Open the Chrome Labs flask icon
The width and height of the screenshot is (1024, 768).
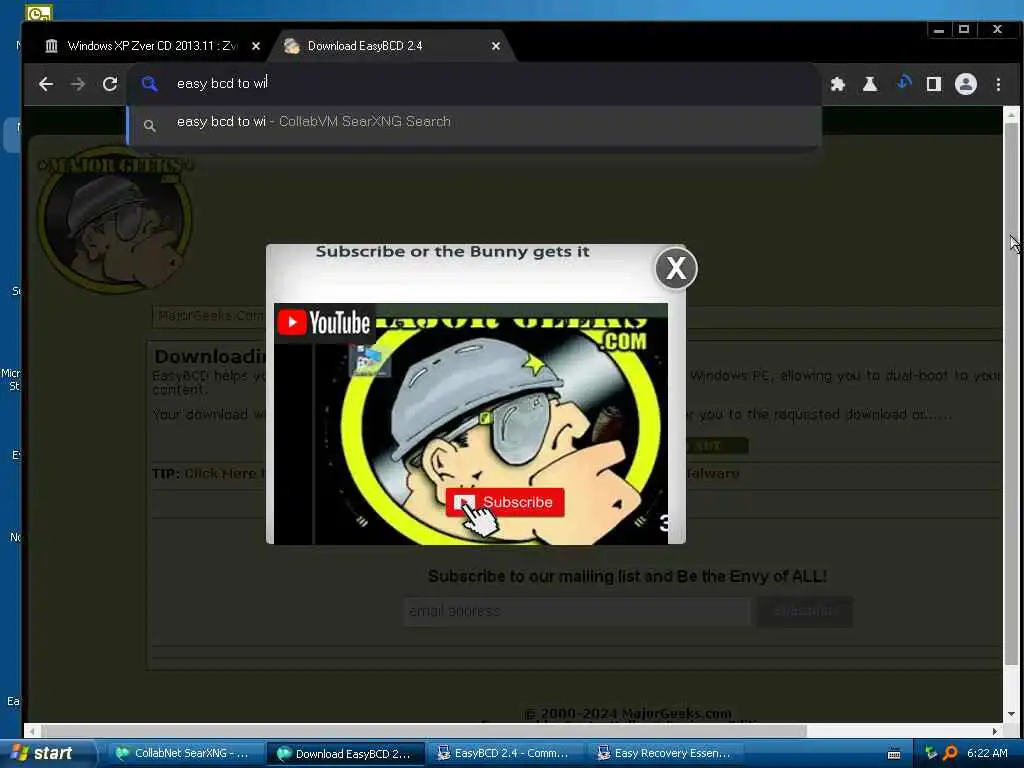pos(870,84)
